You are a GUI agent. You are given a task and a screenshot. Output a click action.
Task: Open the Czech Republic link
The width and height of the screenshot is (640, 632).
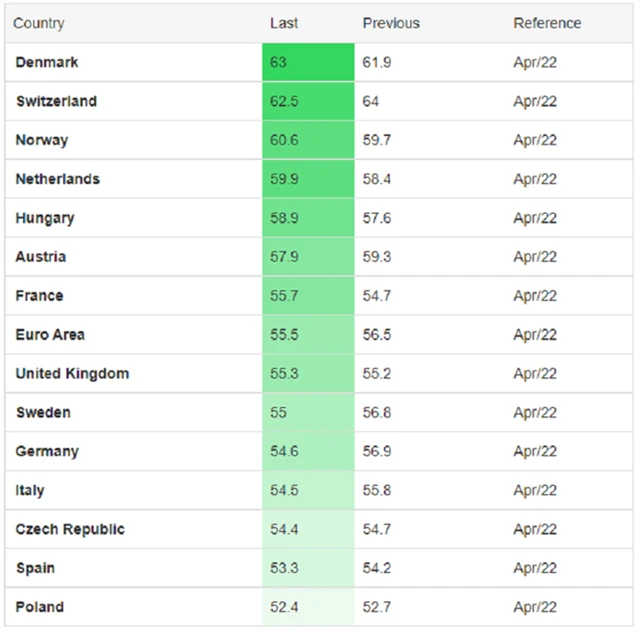(x=70, y=530)
